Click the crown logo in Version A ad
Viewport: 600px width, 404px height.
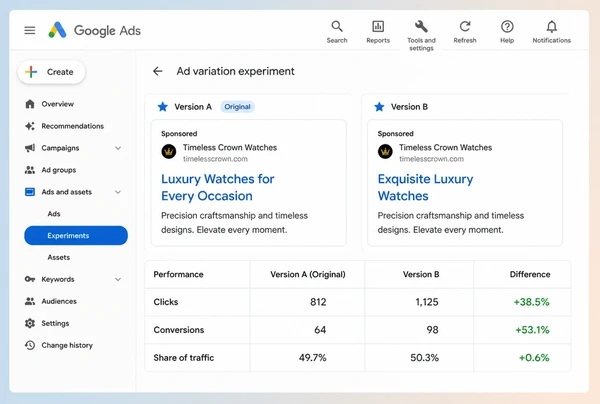pyautogui.click(x=169, y=152)
